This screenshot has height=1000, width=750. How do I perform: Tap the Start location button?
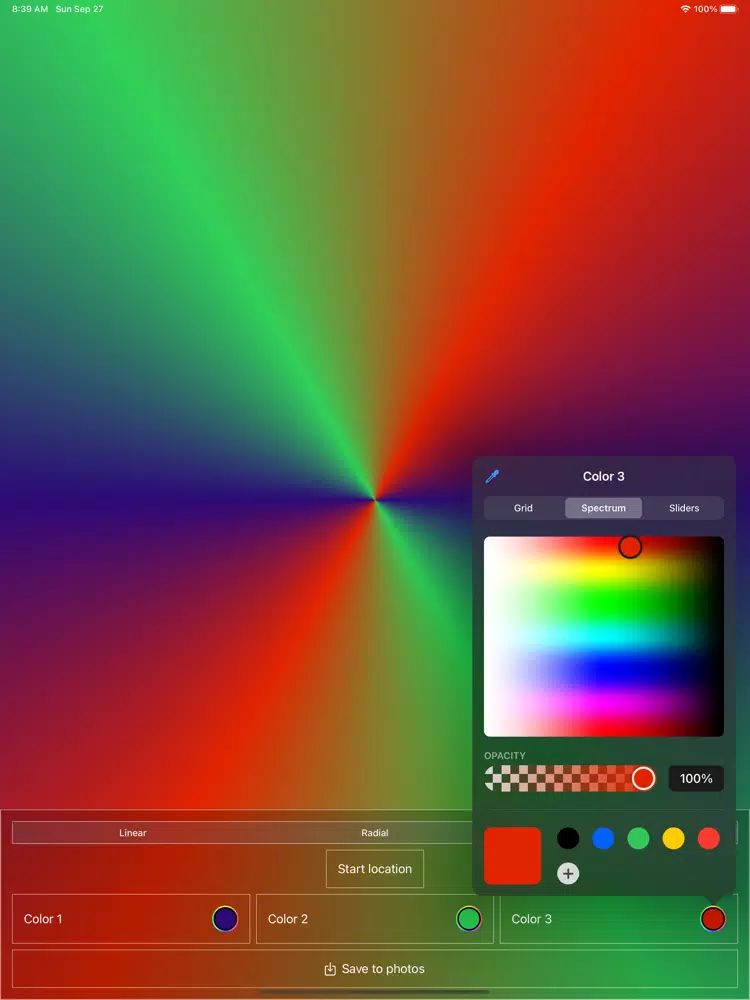tap(375, 869)
